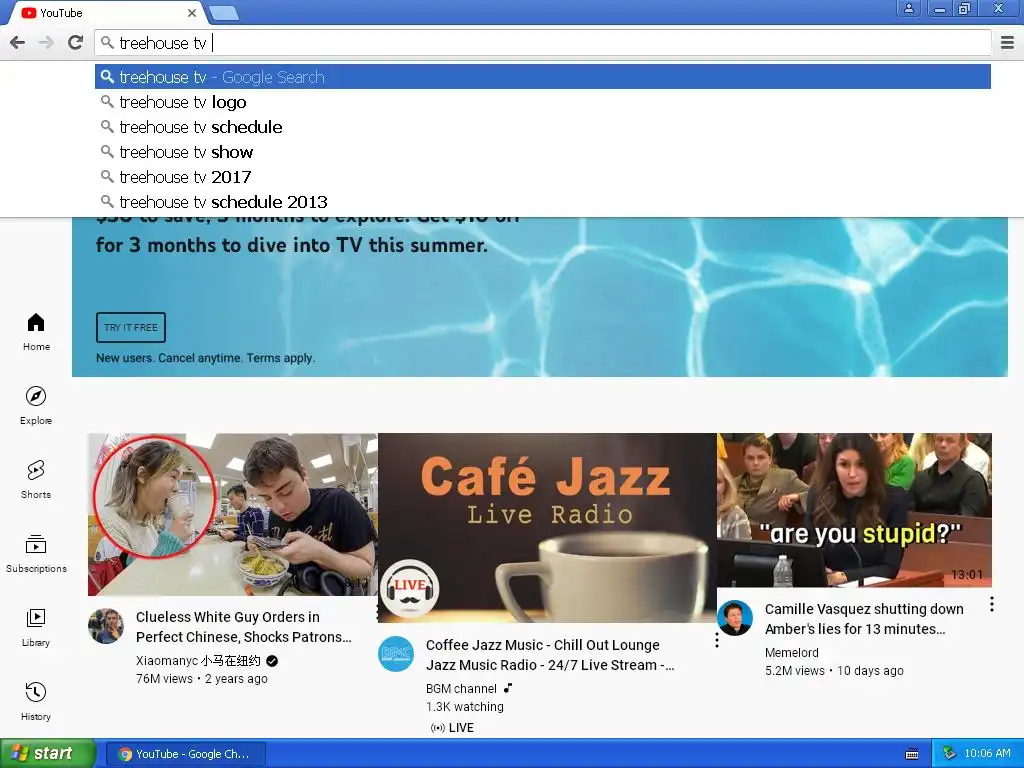Click the taskbar on-screen keyboard icon
This screenshot has width=1024, height=768.
pyautogui.click(x=912, y=754)
